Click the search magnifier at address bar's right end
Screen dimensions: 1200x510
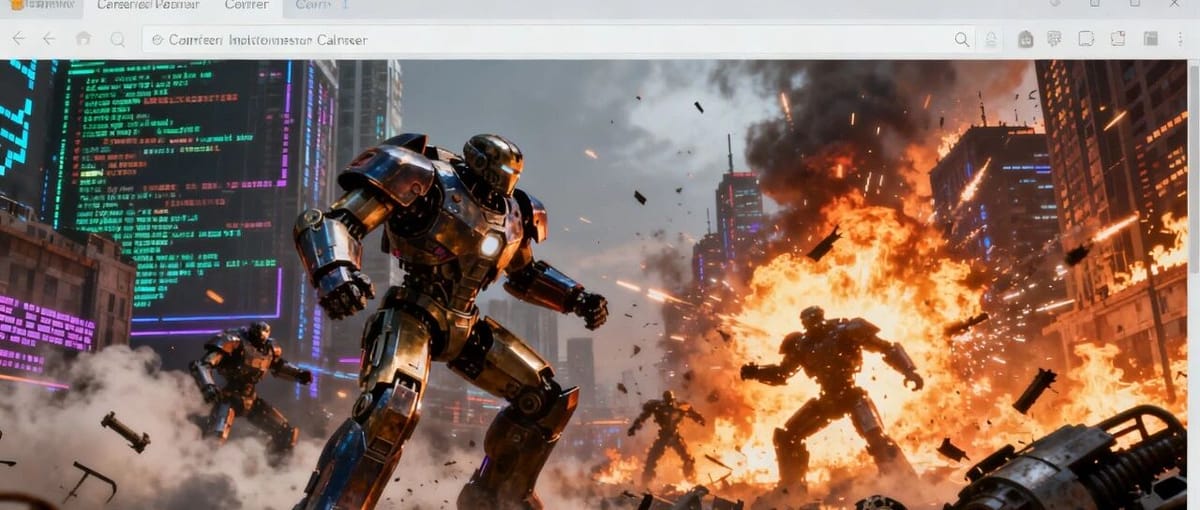(x=961, y=39)
